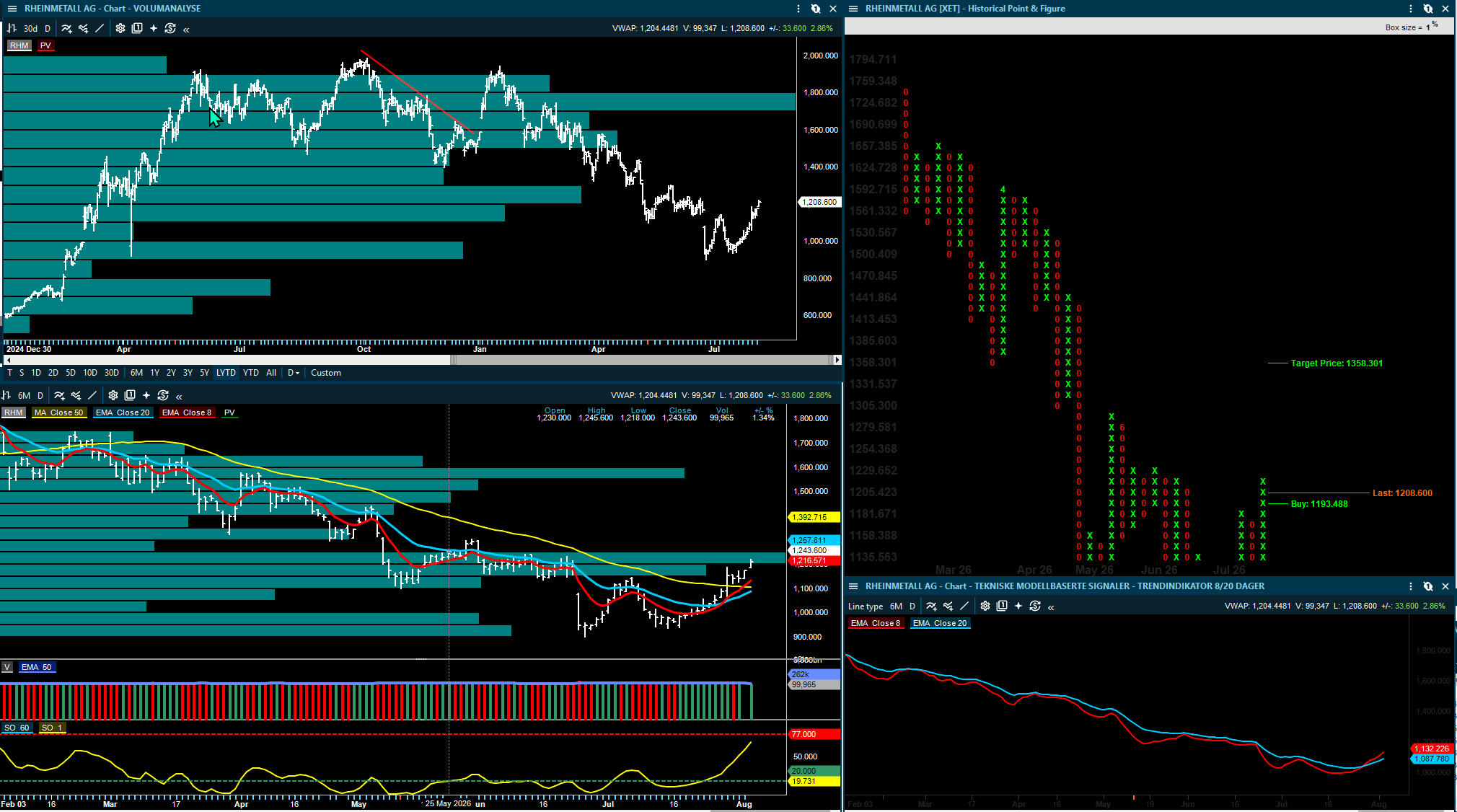The width and height of the screenshot is (1457, 812).
Task: Select the 5D time range
Action: click(71, 373)
